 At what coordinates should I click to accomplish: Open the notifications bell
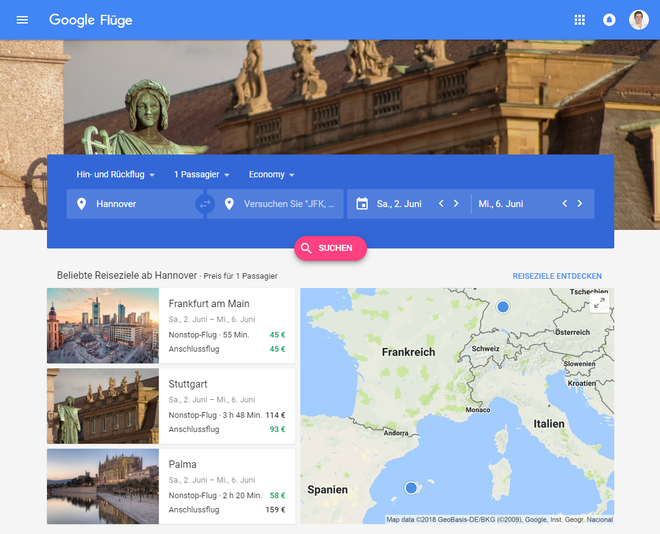(x=609, y=20)
